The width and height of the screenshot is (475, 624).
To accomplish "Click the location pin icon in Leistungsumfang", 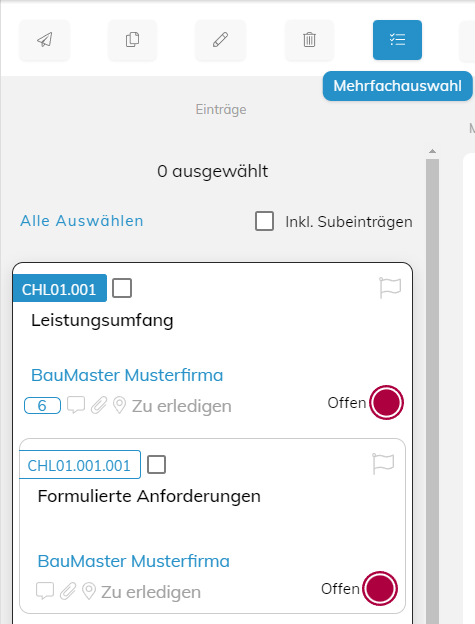I will [119, 406].
